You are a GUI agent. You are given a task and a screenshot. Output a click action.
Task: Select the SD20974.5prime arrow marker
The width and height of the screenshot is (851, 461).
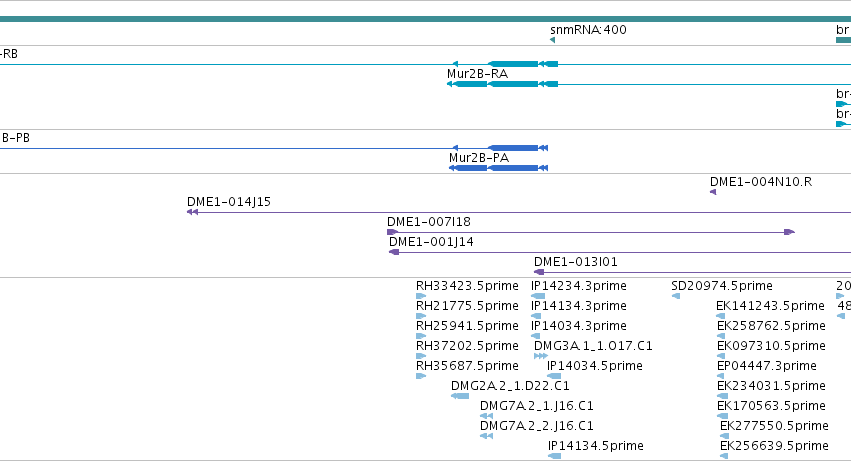(676, 296)
